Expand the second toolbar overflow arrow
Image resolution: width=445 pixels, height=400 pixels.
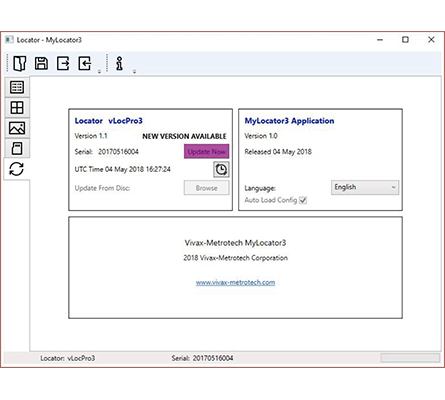(x=134, y=72)
